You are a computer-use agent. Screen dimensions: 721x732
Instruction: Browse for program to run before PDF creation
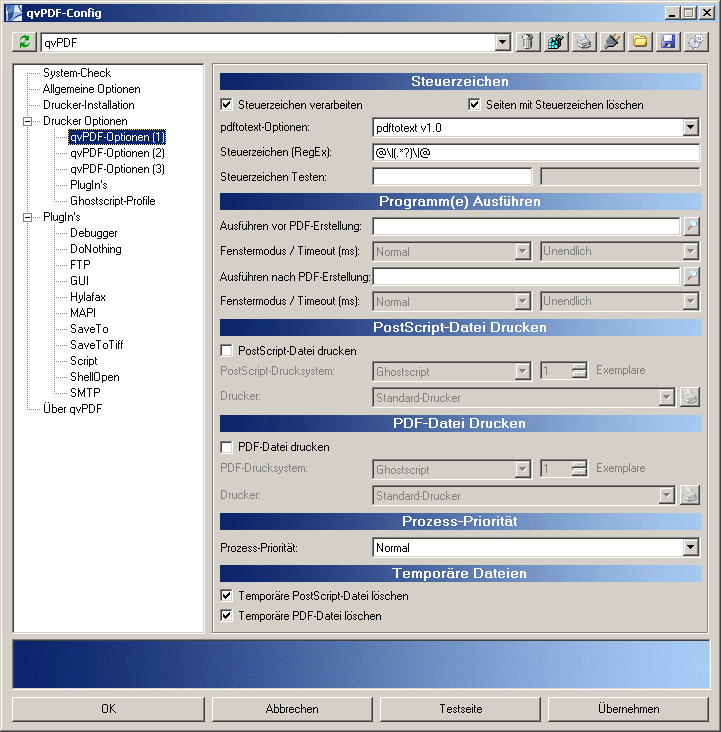(x=692, y=226)
